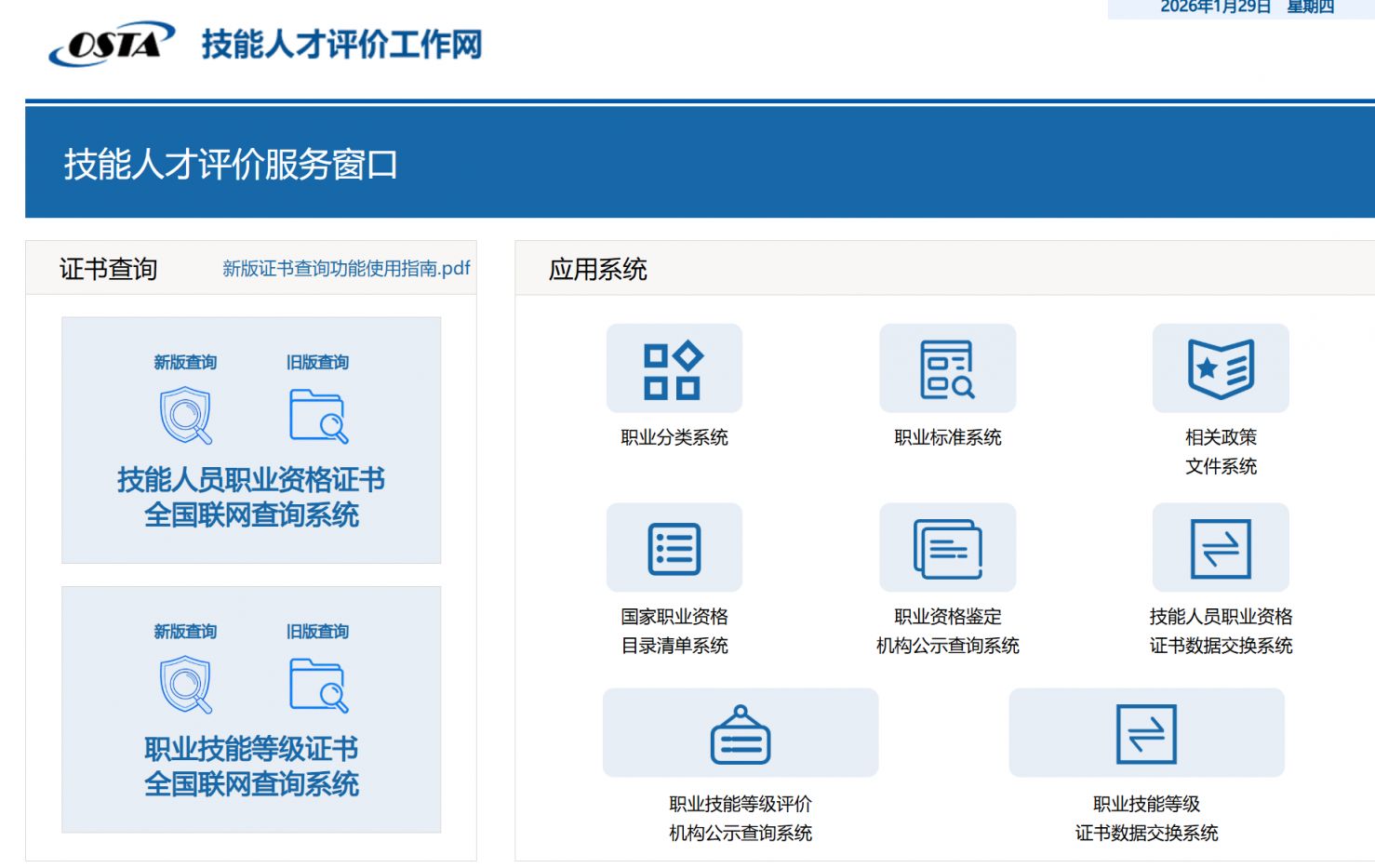Open the 新版证书查询功能使用指南.pdf link
Screen dimensions: 1375x868
click(x=346, y=269)
